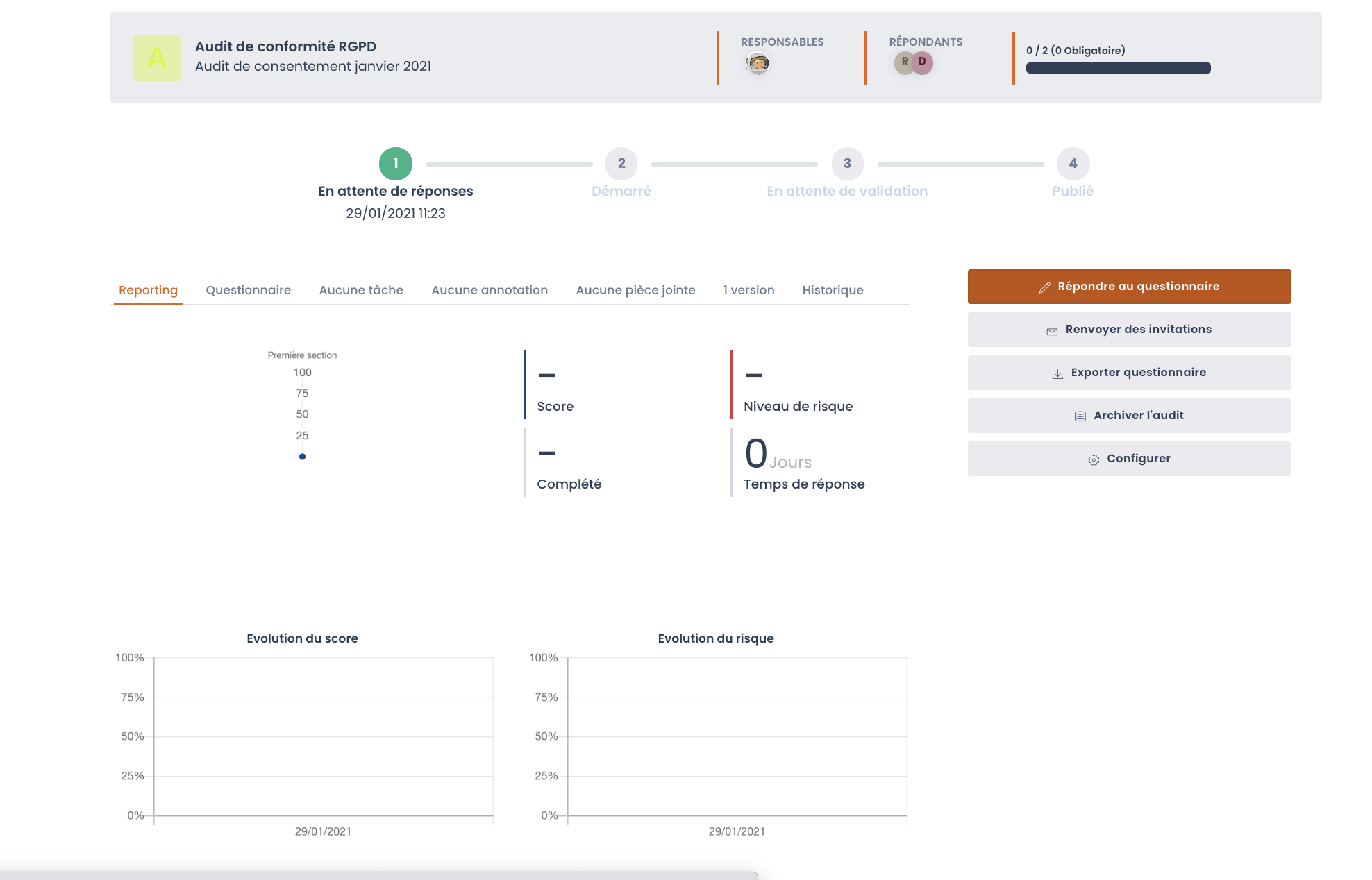The image size is (1372, 880).
Task: Open the Aucune tâche tab
Action: (x=361, y=290)
